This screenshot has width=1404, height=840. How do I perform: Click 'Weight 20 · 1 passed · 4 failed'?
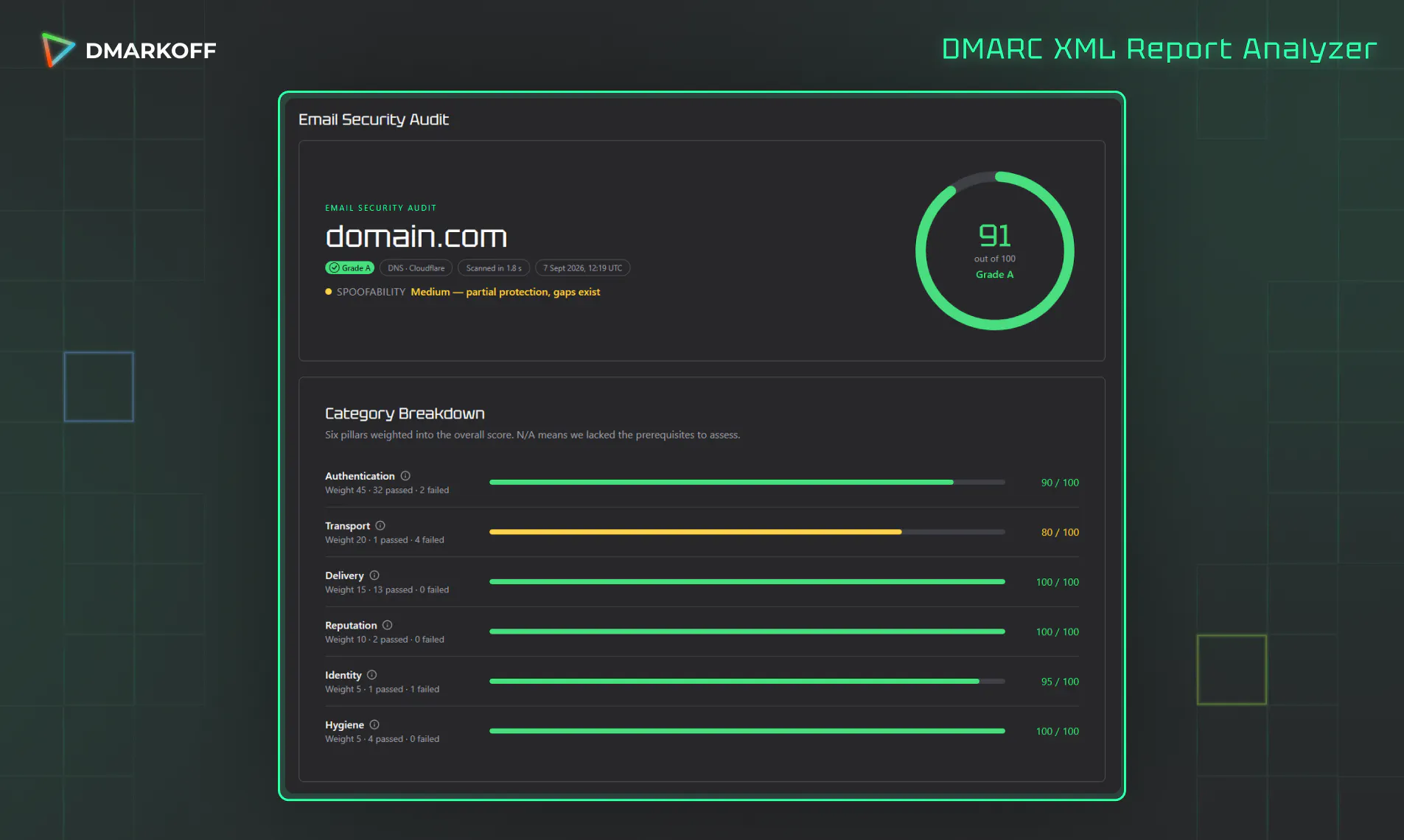[385, 540]
